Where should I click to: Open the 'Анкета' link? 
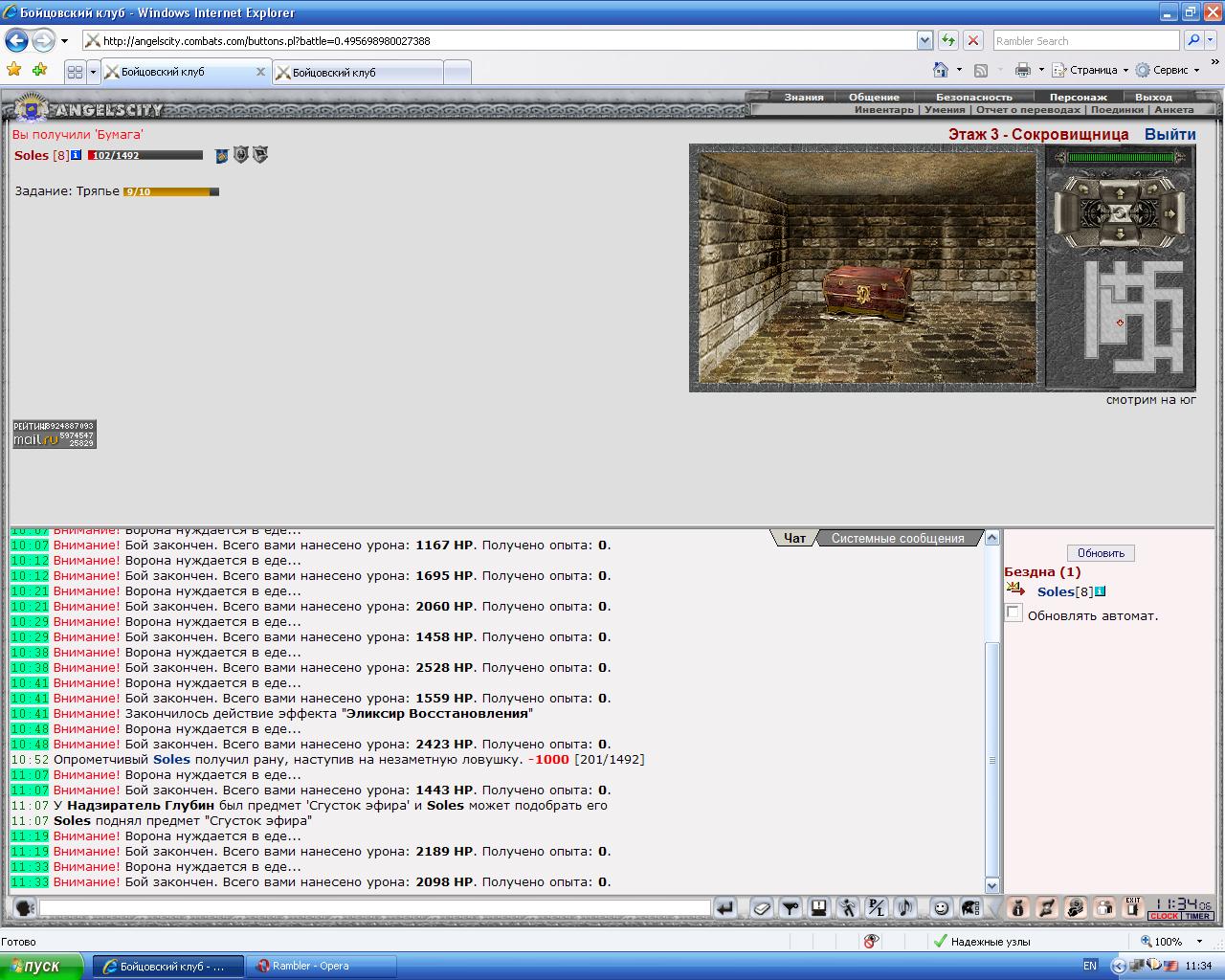point(1174,109)
